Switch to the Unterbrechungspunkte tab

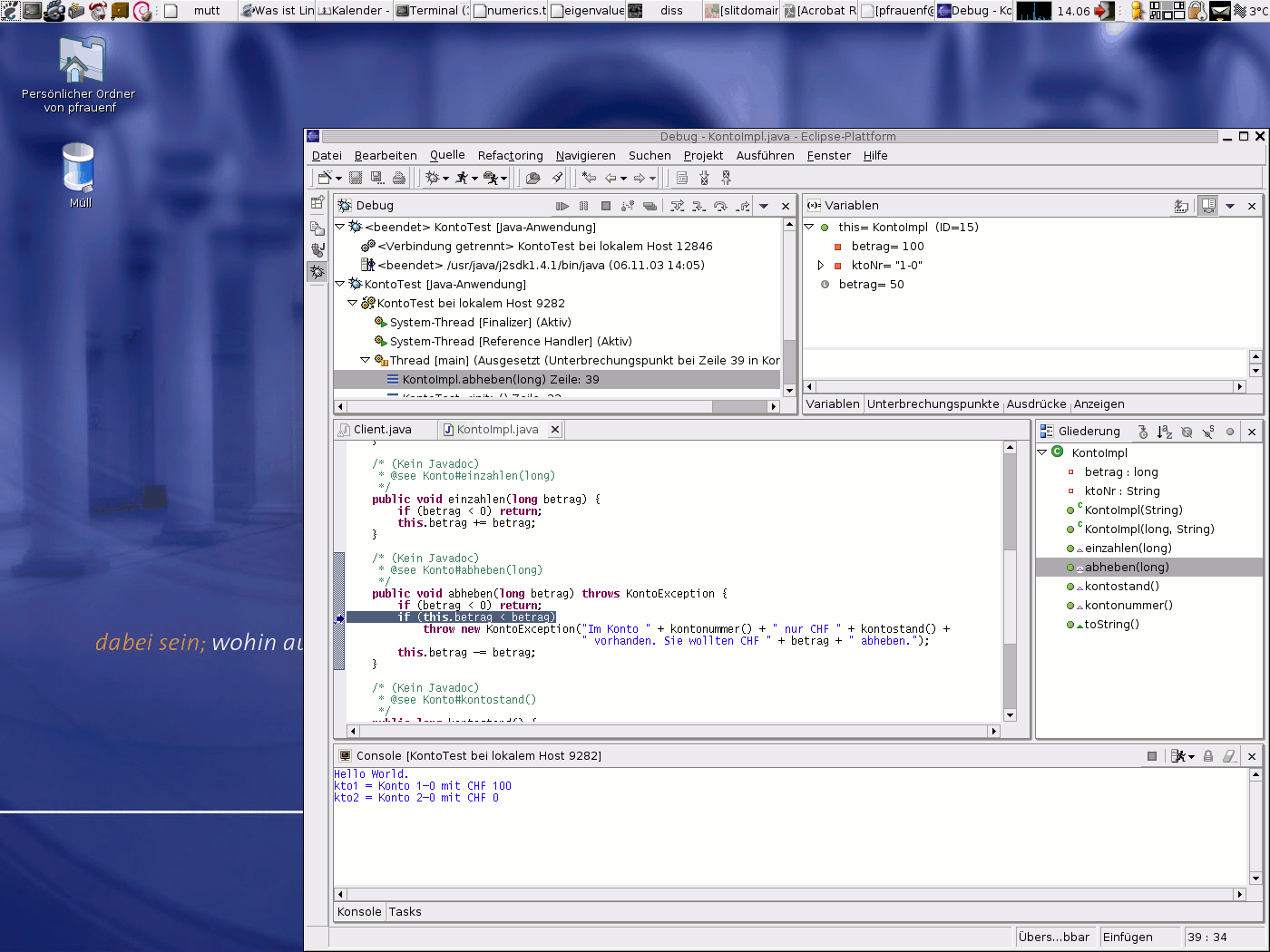click(933, 404)
